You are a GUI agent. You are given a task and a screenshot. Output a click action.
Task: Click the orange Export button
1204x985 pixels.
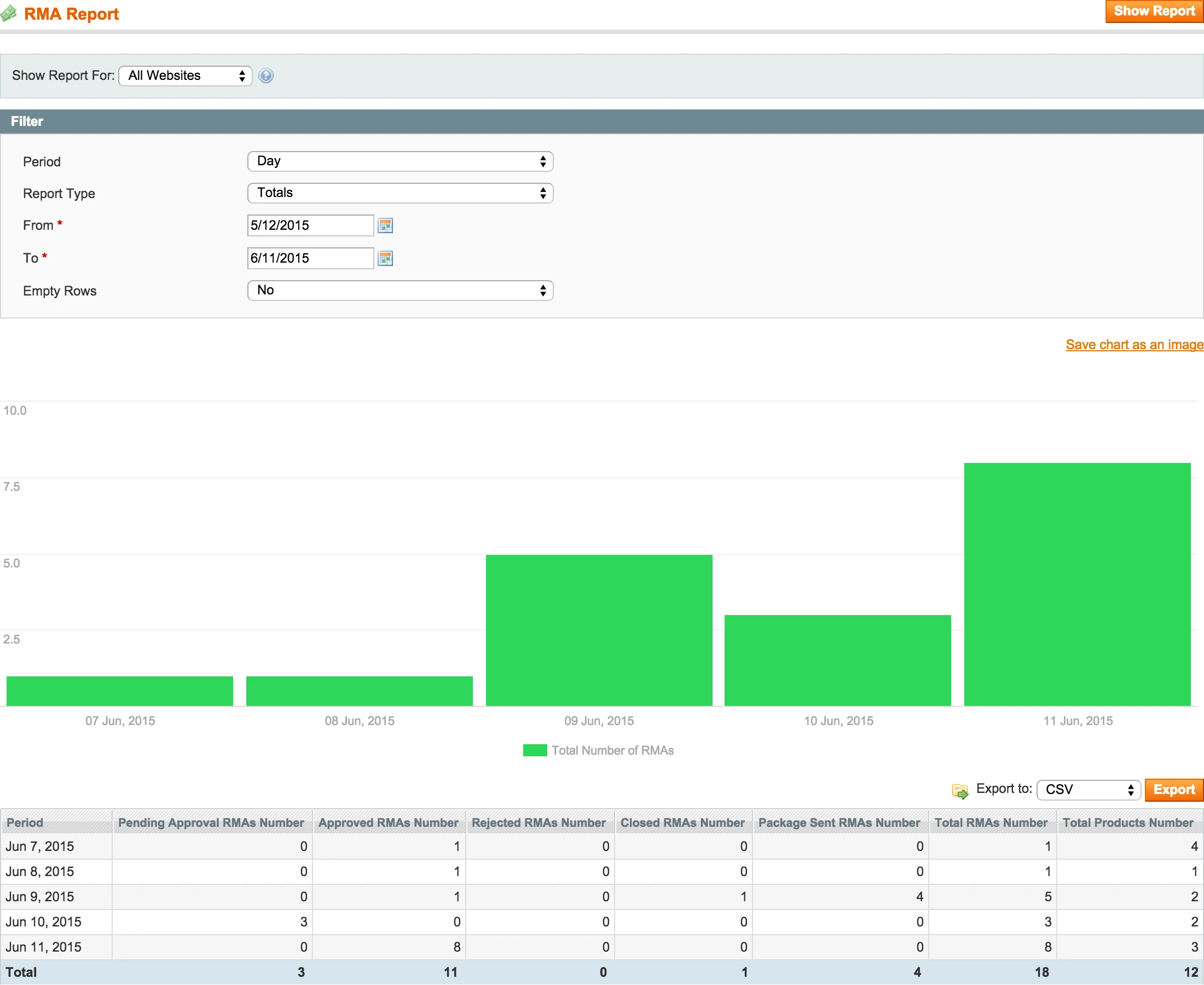tap(1173, 790)
